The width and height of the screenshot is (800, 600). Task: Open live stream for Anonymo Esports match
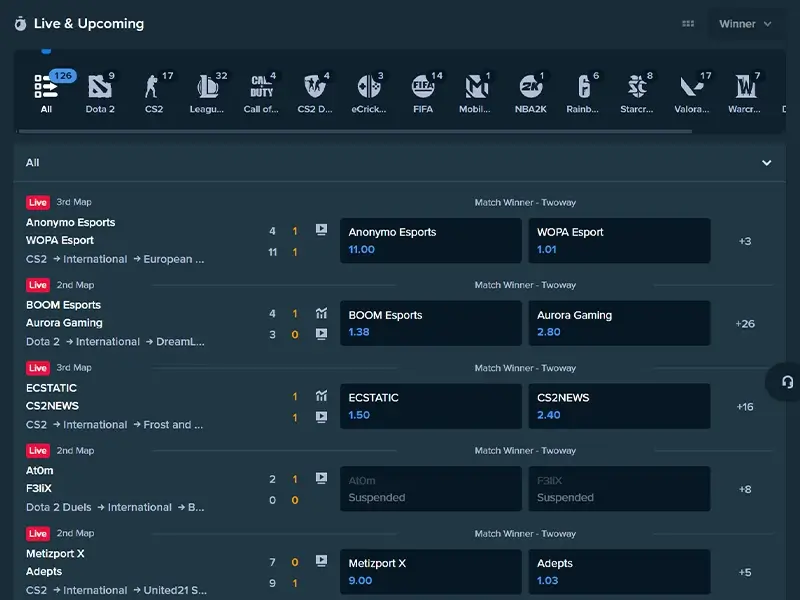pos(321,230)
